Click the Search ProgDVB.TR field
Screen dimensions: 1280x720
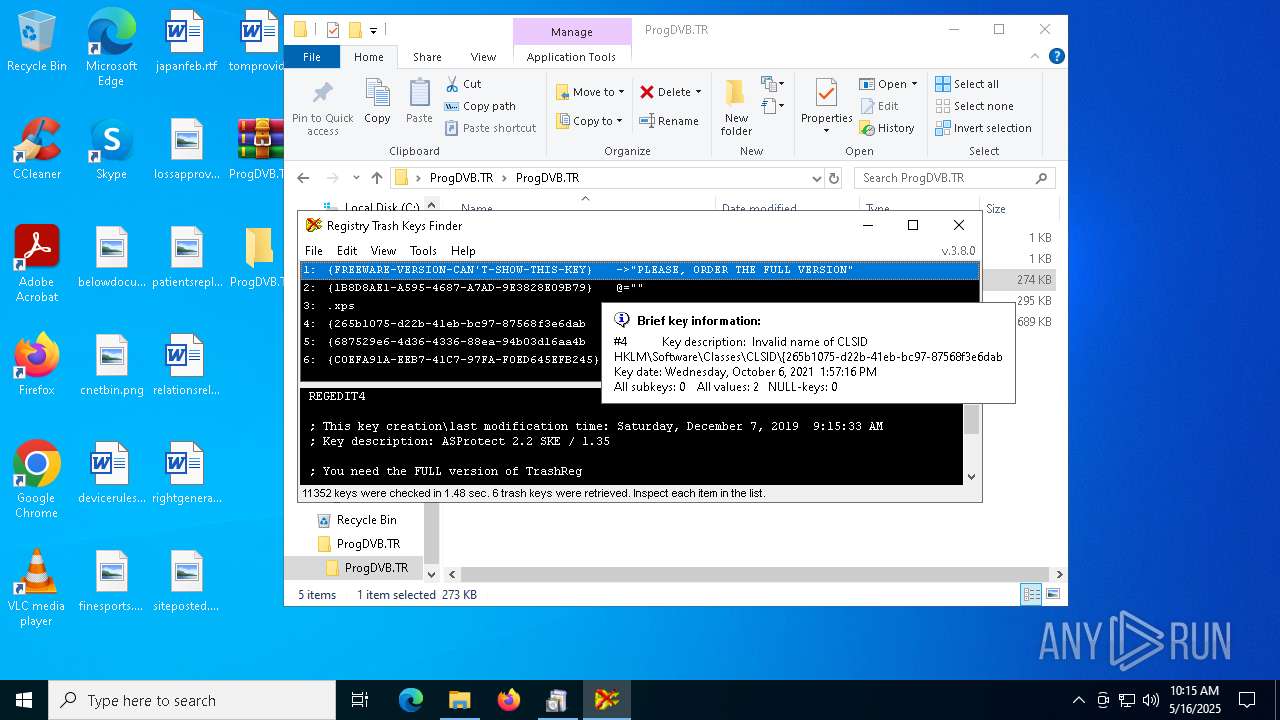[x=954, y=178]
